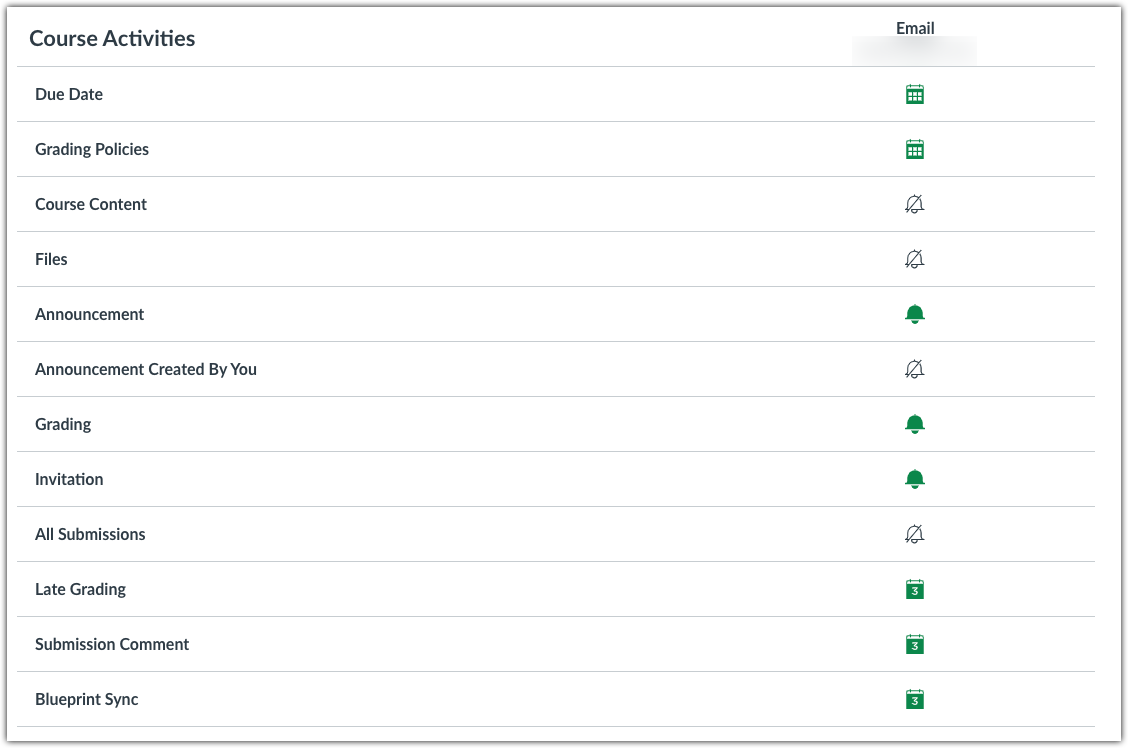Screen dimensions: 1128x748
Task: Click the Submission Comment daily summary icon
Action: point(915,643)
